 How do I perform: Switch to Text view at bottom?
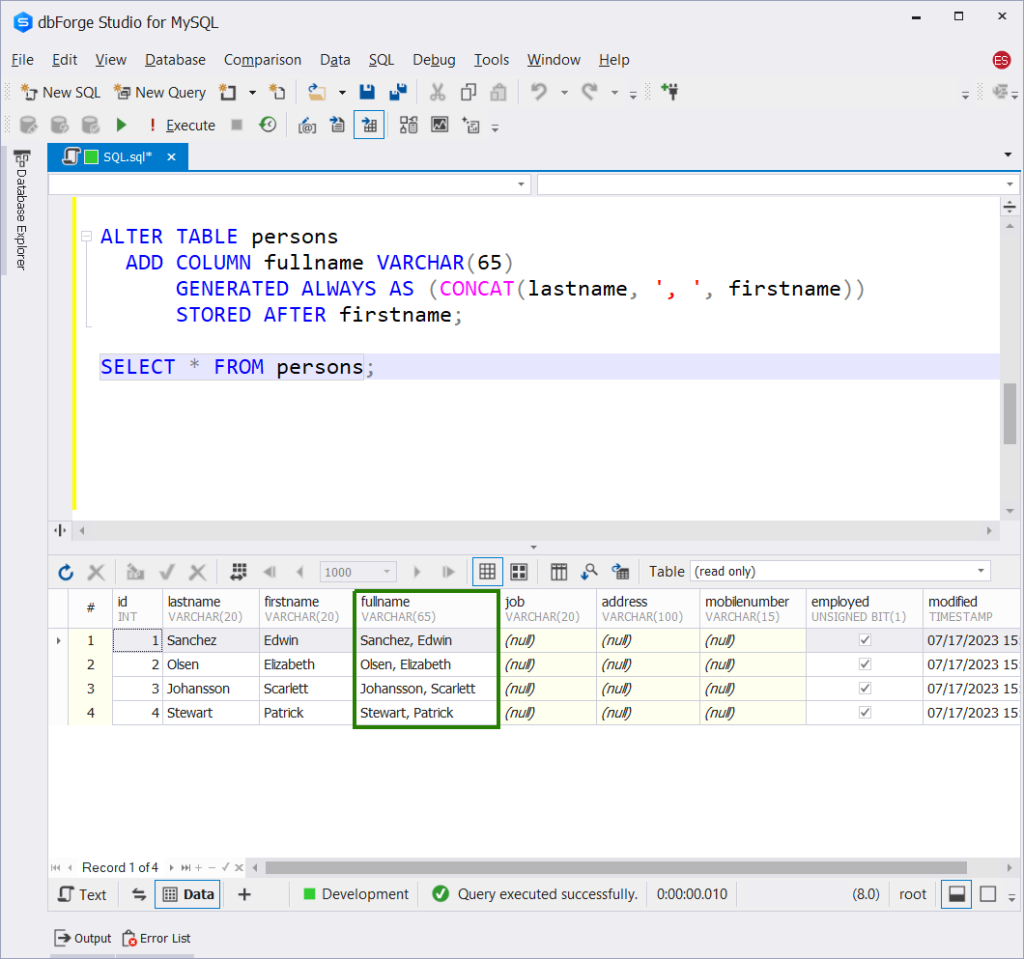pos(82,894)
